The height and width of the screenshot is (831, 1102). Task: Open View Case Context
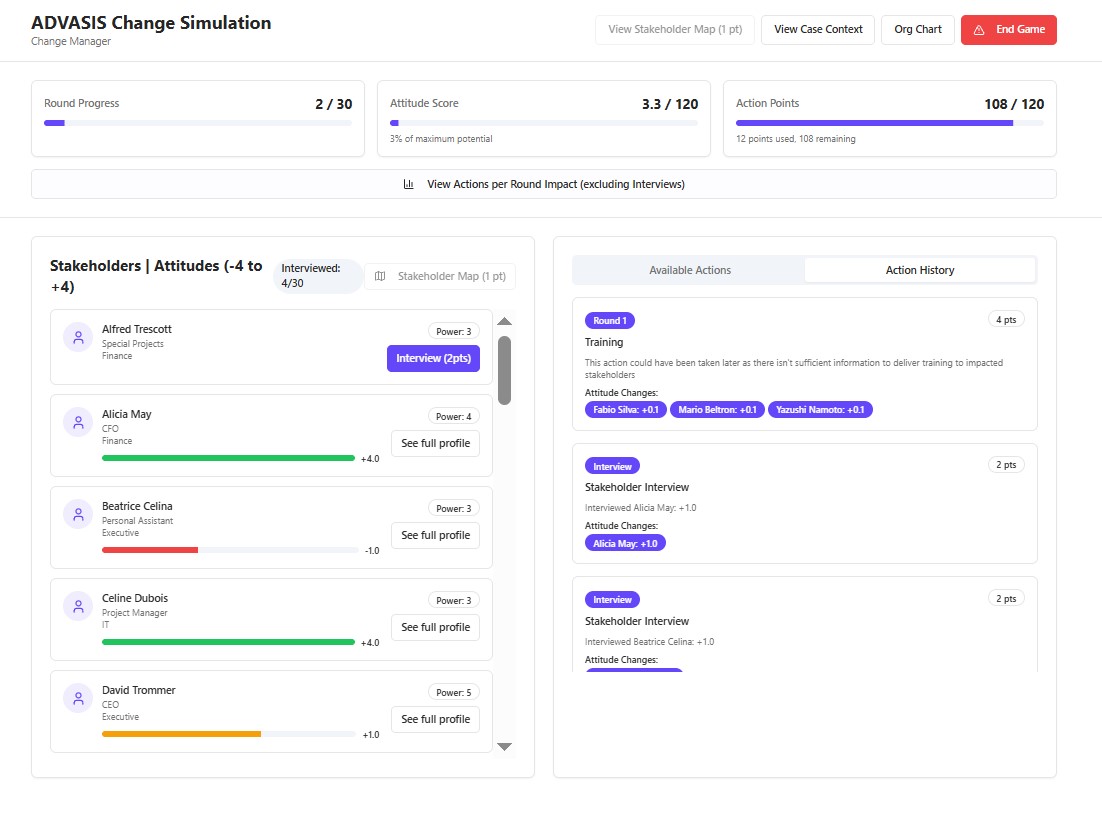(818, 30)
